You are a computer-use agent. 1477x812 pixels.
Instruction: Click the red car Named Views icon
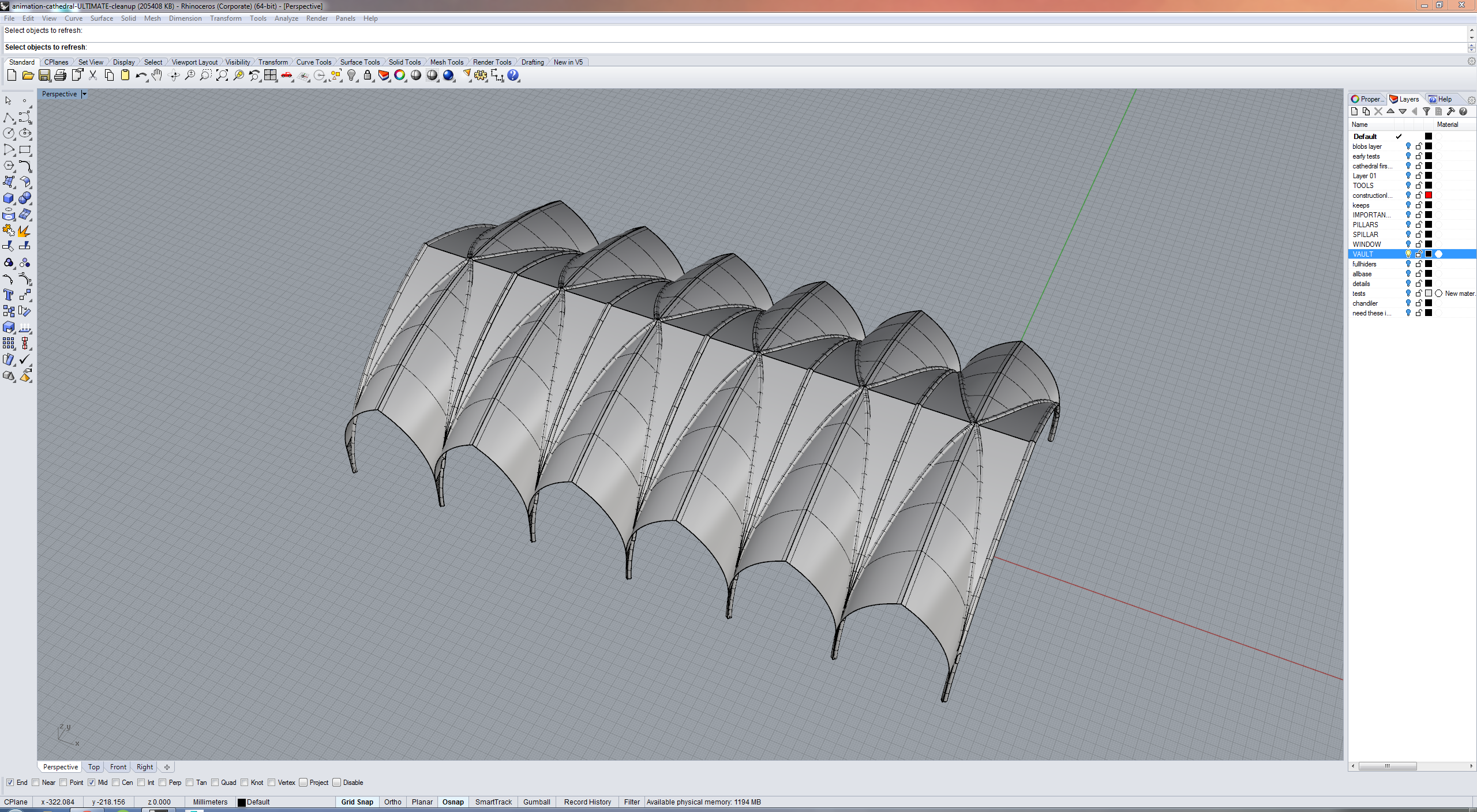click(287, 76)
